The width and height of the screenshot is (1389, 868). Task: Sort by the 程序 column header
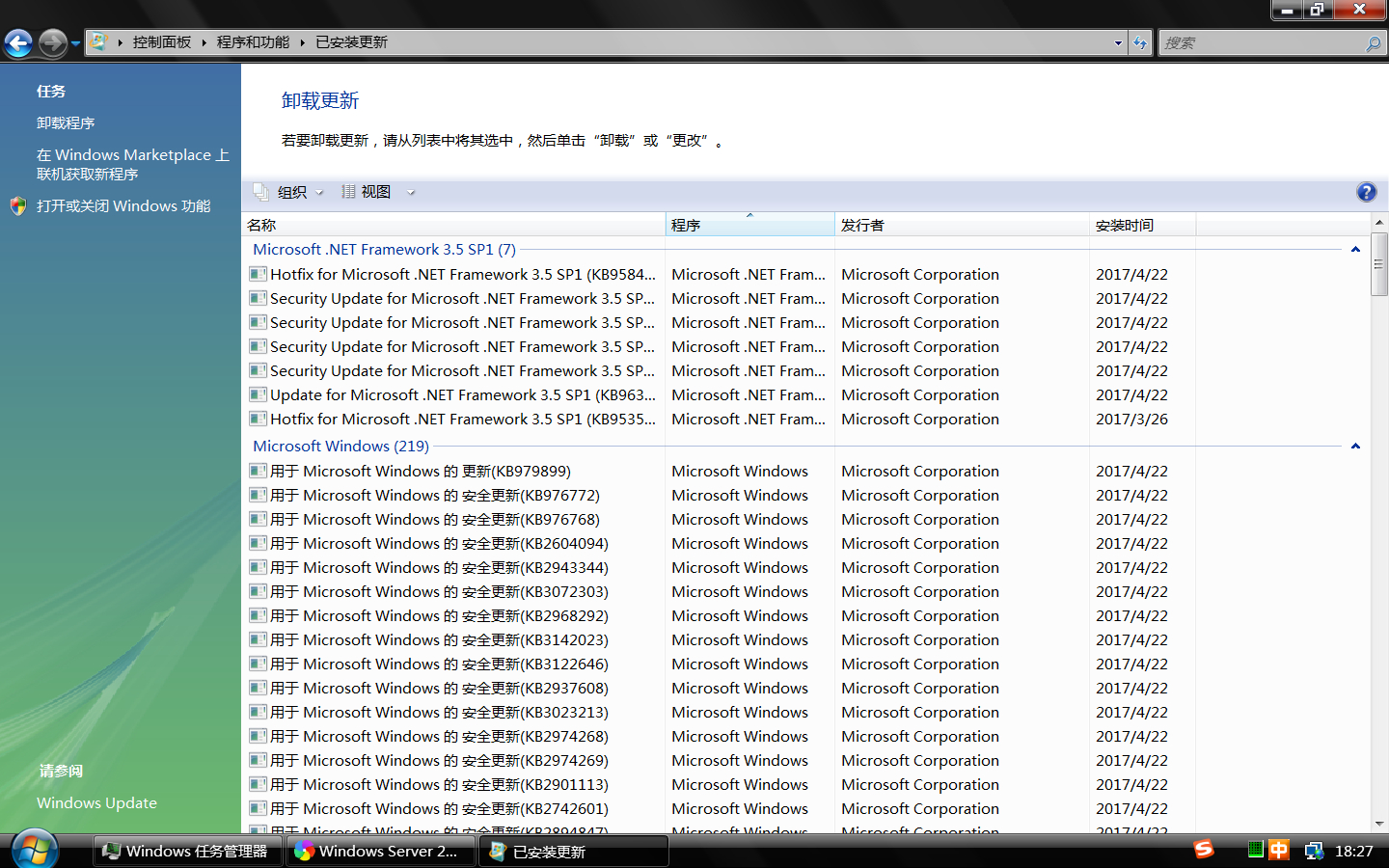(x=750, y=225)
